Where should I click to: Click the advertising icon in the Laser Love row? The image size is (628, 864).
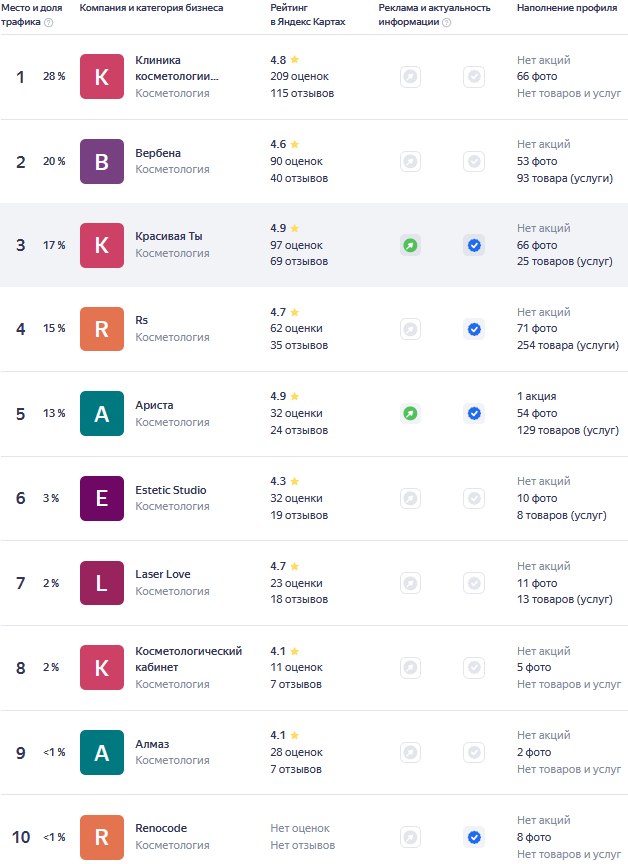(x=410, y=583)
